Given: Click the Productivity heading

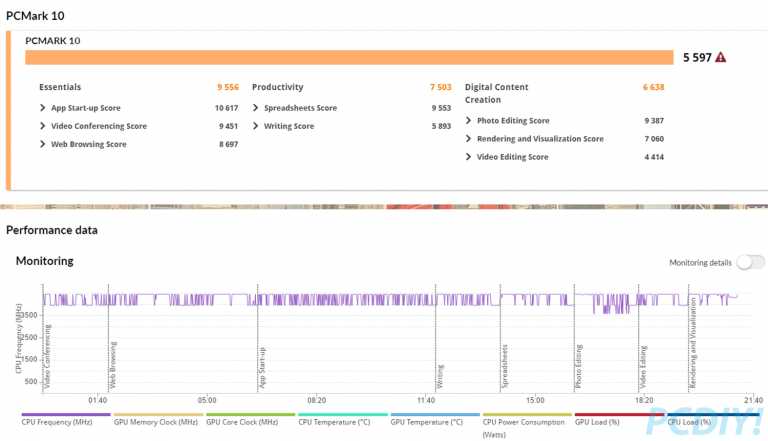Looking at the screenshot, I should (278, 87).
